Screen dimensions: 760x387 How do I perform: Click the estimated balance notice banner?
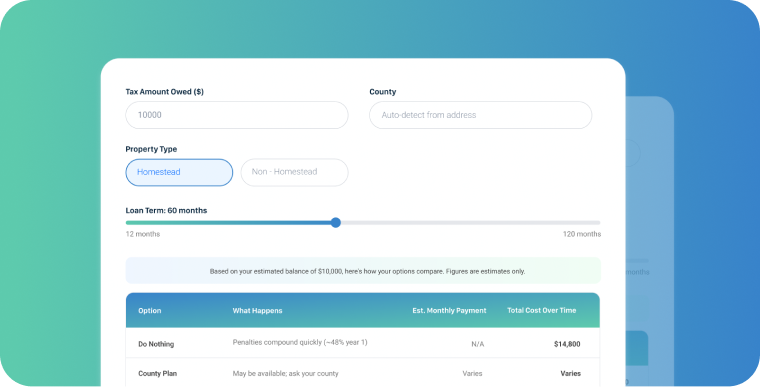click(x=363, y=271)
